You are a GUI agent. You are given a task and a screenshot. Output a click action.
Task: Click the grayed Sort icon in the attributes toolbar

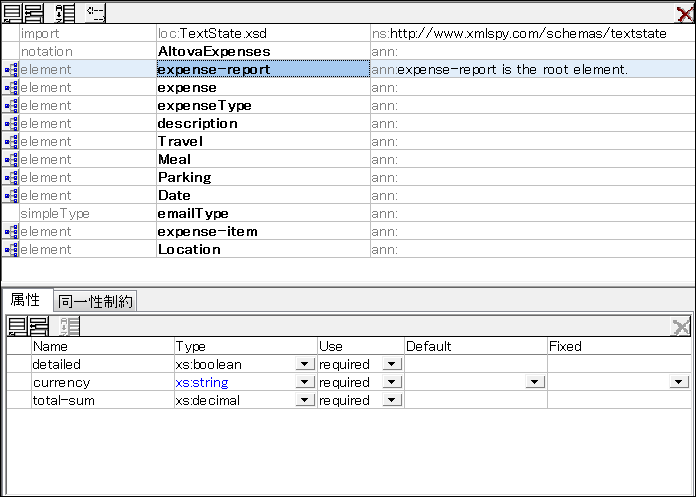tap(70, 326)
